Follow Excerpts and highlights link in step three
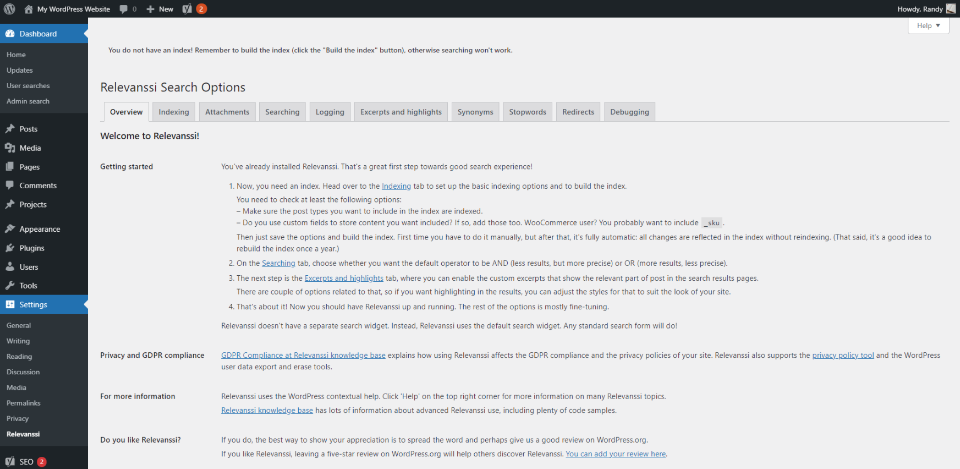 point(344,278)
